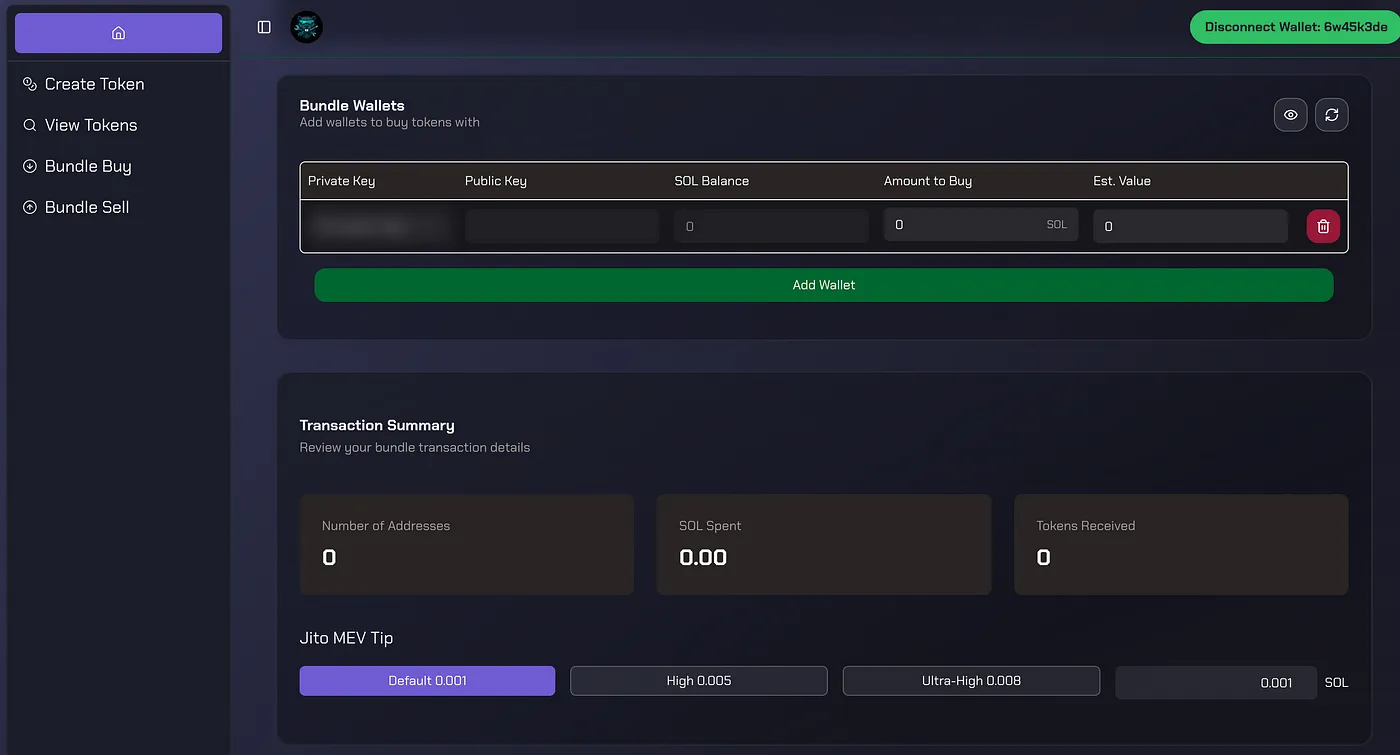Open Create Token page
Viewport: 1400px width, 755px height.
[x=84, y=84]
